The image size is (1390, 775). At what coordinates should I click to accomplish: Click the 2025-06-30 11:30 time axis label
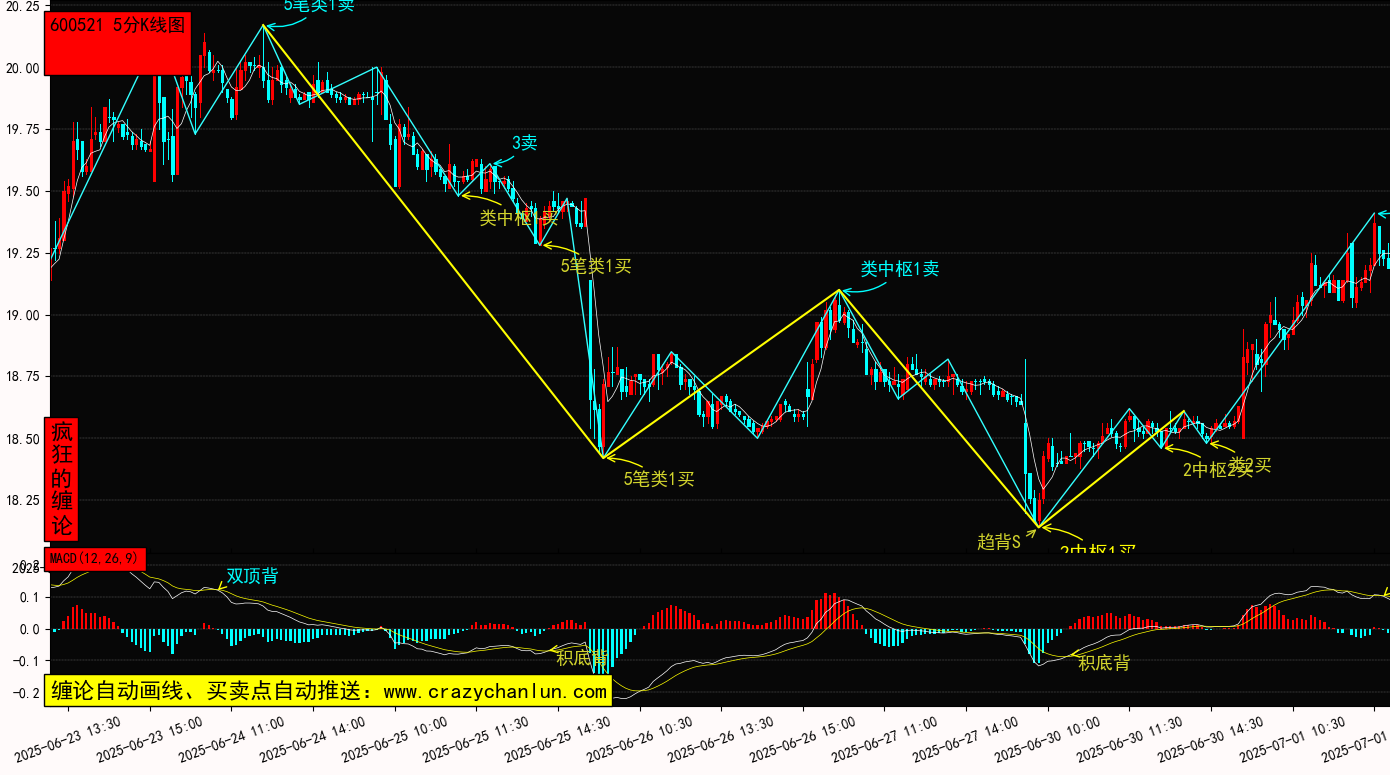tap(1130, 738)
